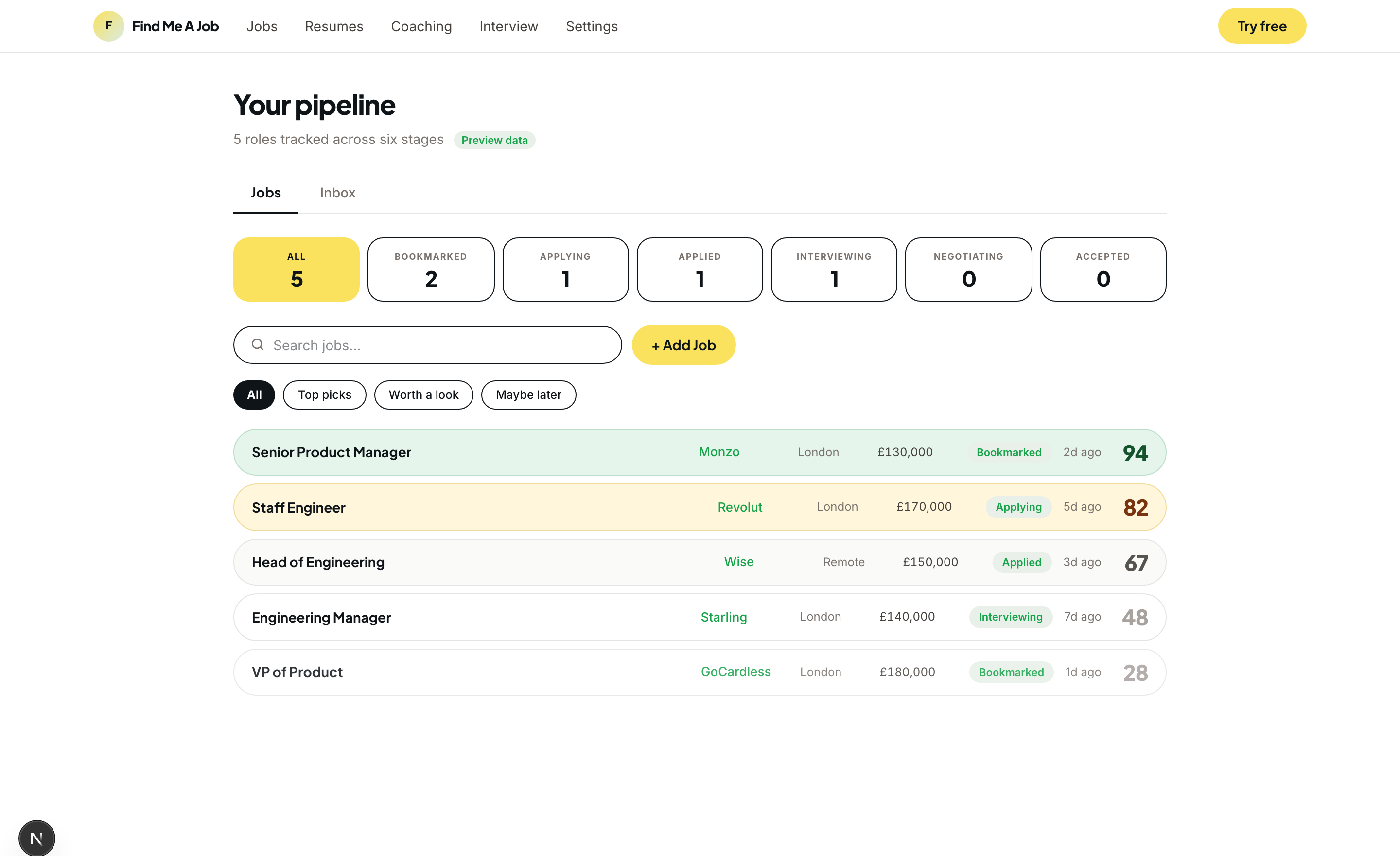Viewport: 1400px width, 856px height.
Task: Open the Engineering Manager job row
Action: 700,617
